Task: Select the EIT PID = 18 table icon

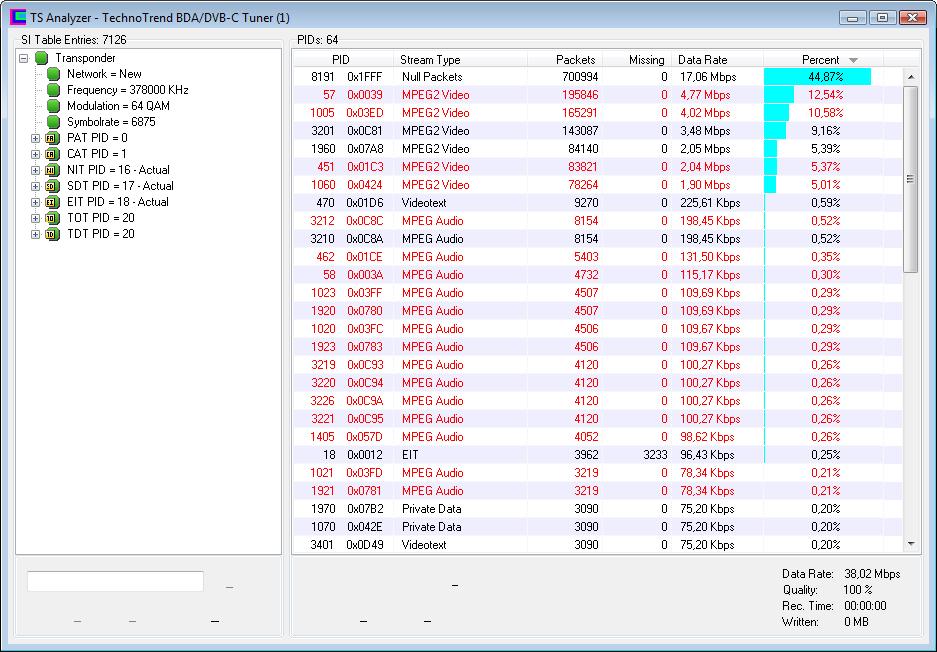Action: point(53,202)
